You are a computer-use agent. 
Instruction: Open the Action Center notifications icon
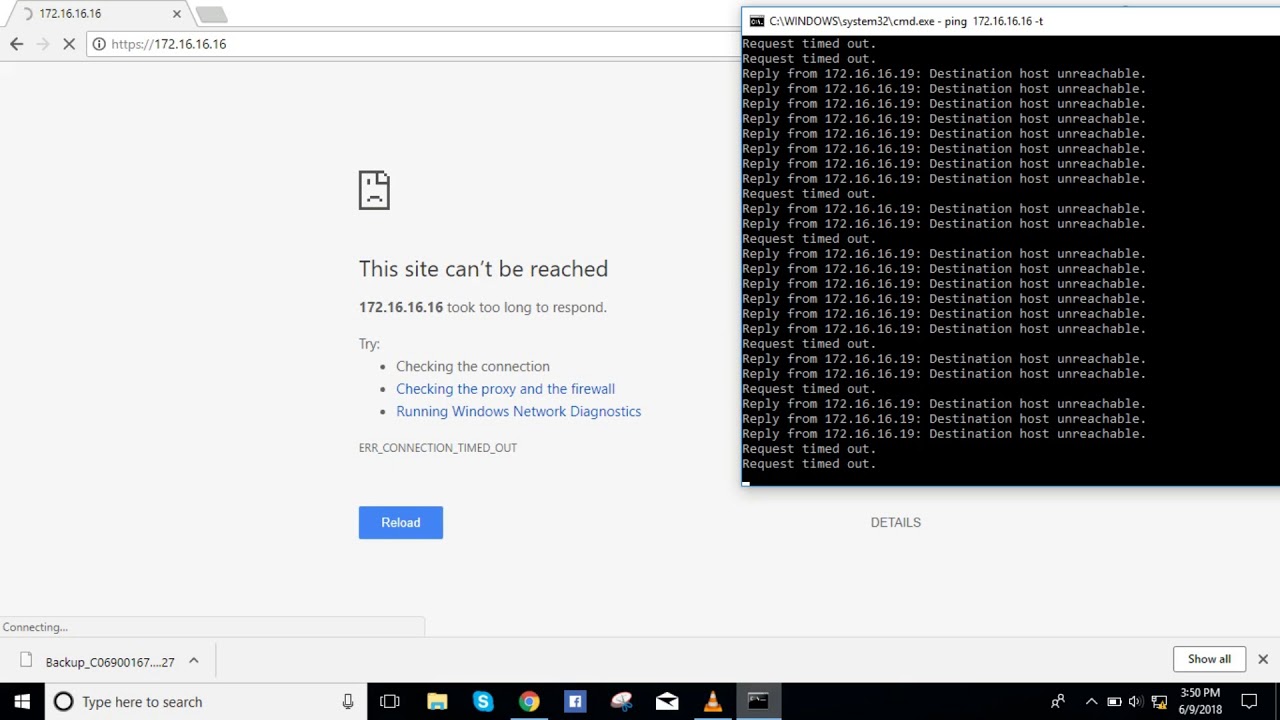[1249, 702]
